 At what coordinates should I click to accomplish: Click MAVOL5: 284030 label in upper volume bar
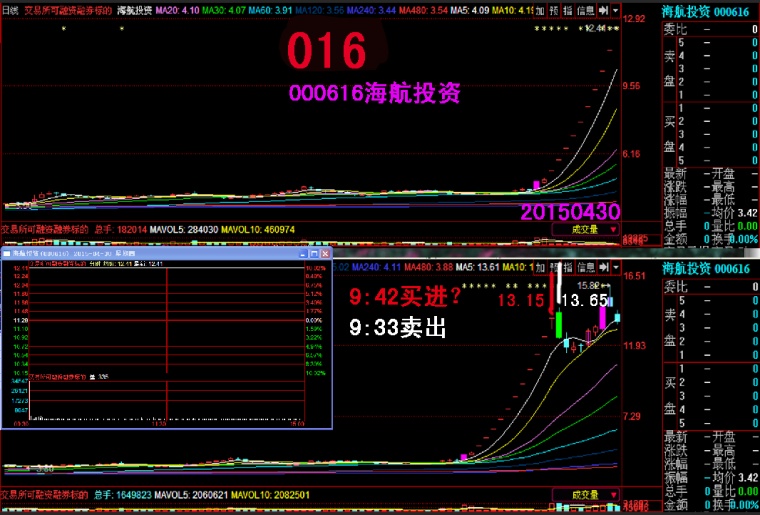pos(184,229)
